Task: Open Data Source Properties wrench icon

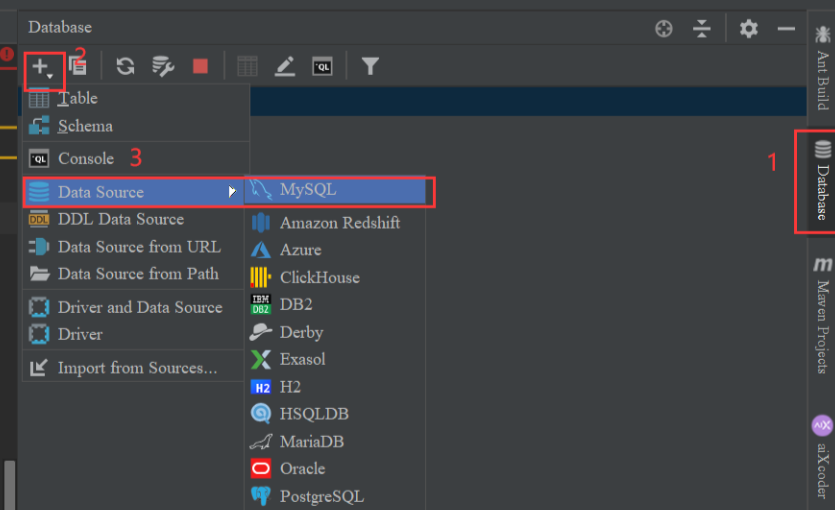Action: 163,67
